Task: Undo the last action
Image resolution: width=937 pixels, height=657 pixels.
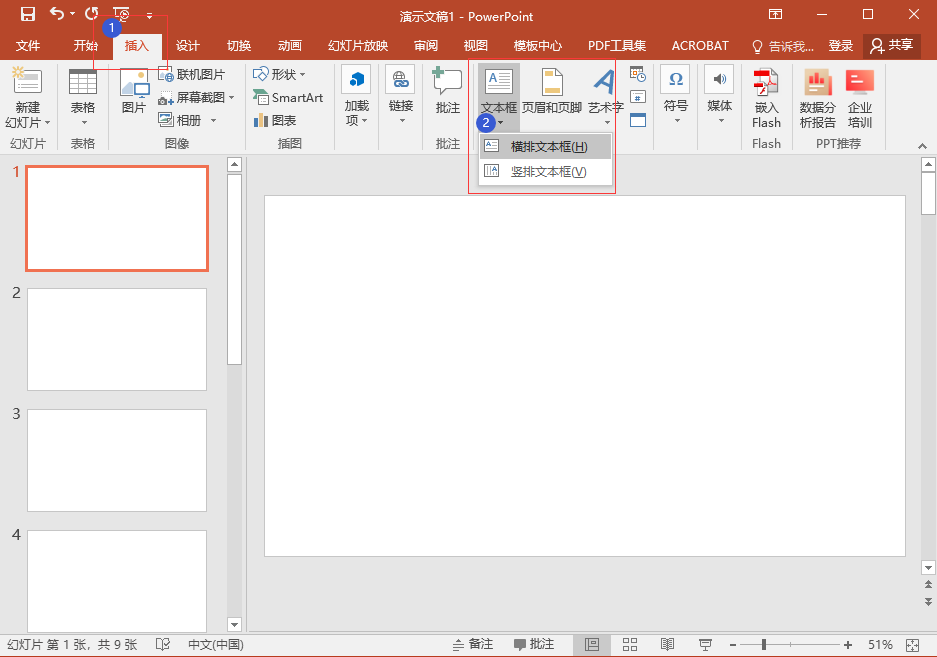Action: pos(57,14)
